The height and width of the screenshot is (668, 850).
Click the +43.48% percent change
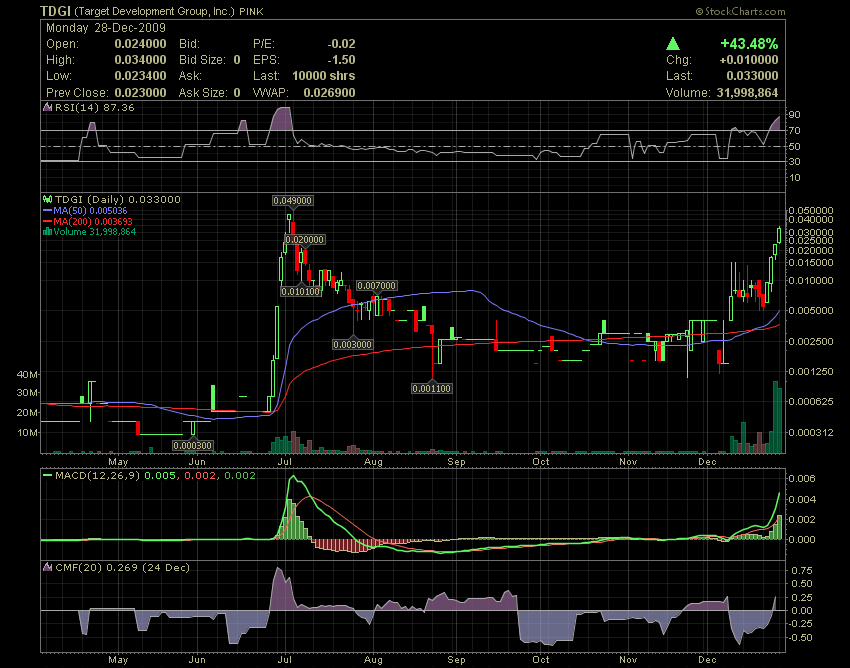[x=749, y=43]
